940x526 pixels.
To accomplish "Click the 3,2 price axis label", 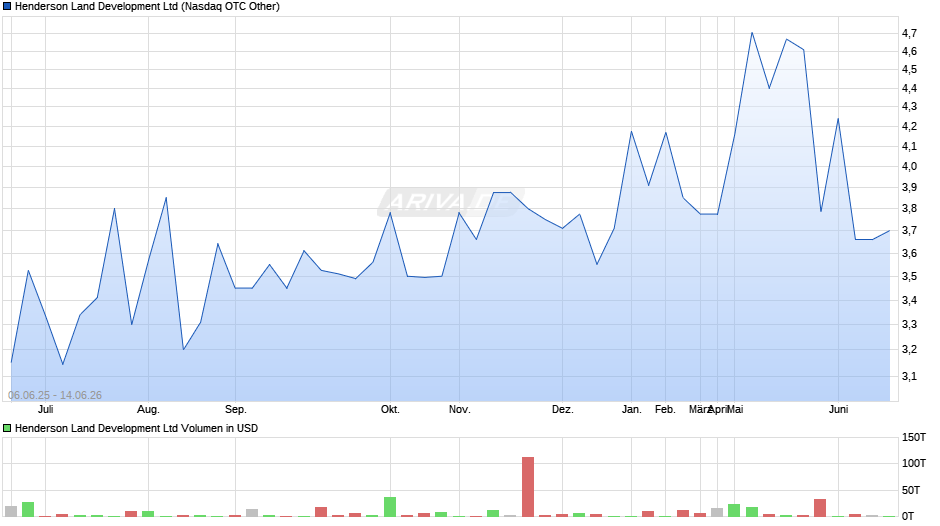I will tap(909, 350).
